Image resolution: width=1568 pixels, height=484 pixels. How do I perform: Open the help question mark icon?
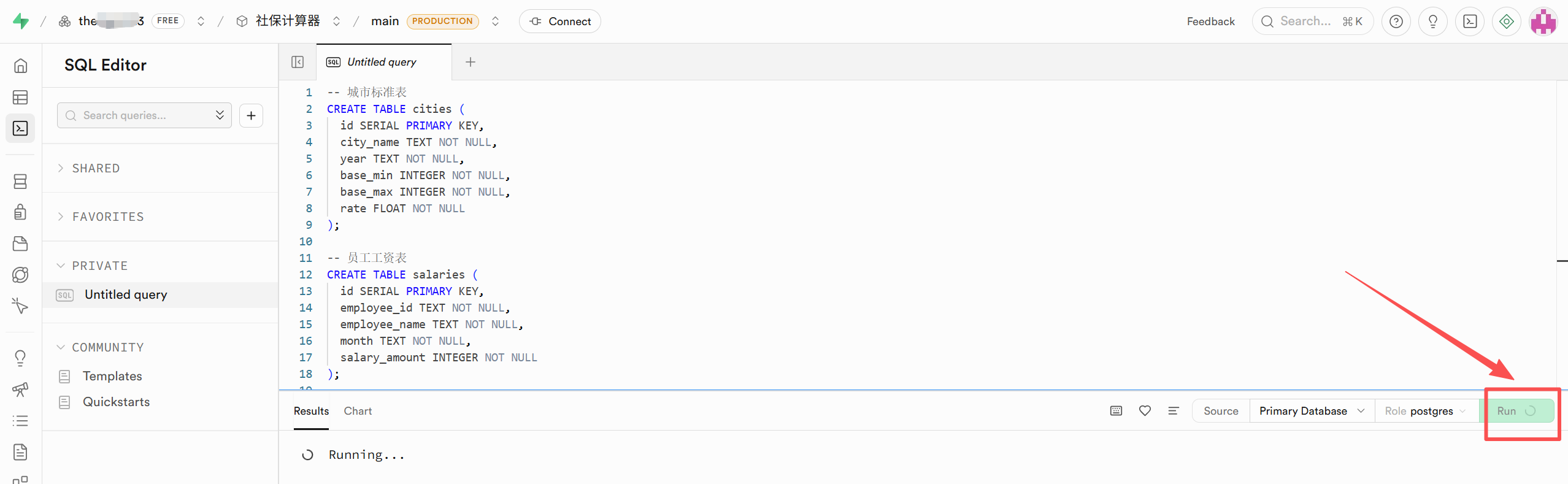tap(1396, 21)
